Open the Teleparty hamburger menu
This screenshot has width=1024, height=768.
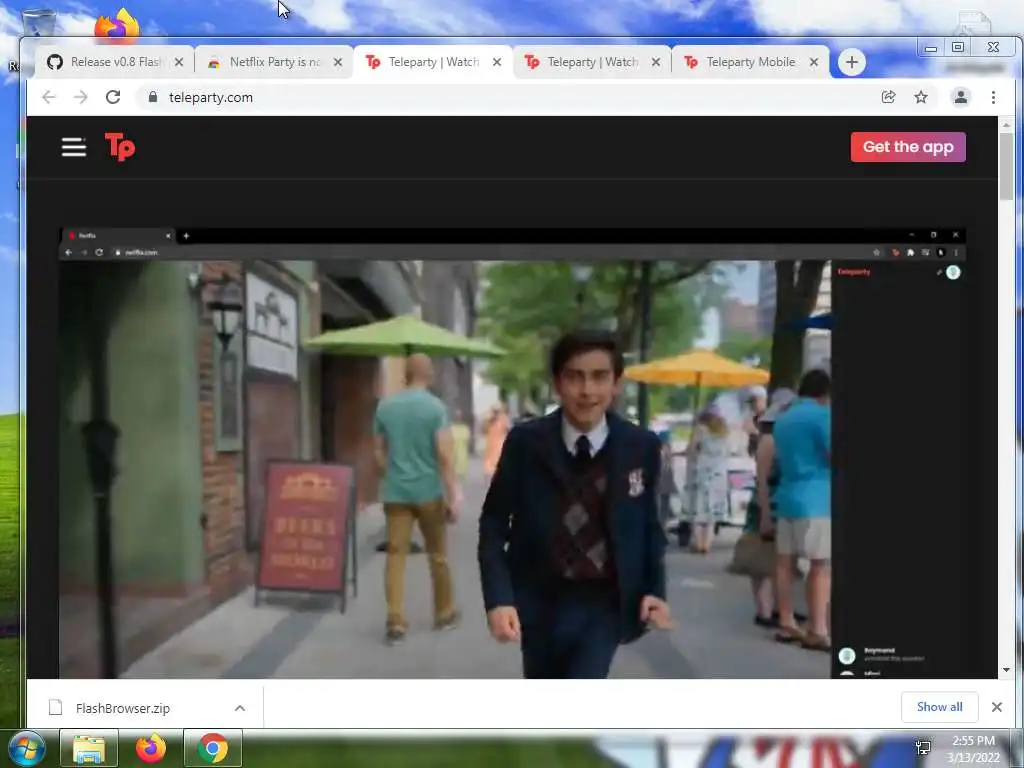pyautogui.click(x=74, y=147)
